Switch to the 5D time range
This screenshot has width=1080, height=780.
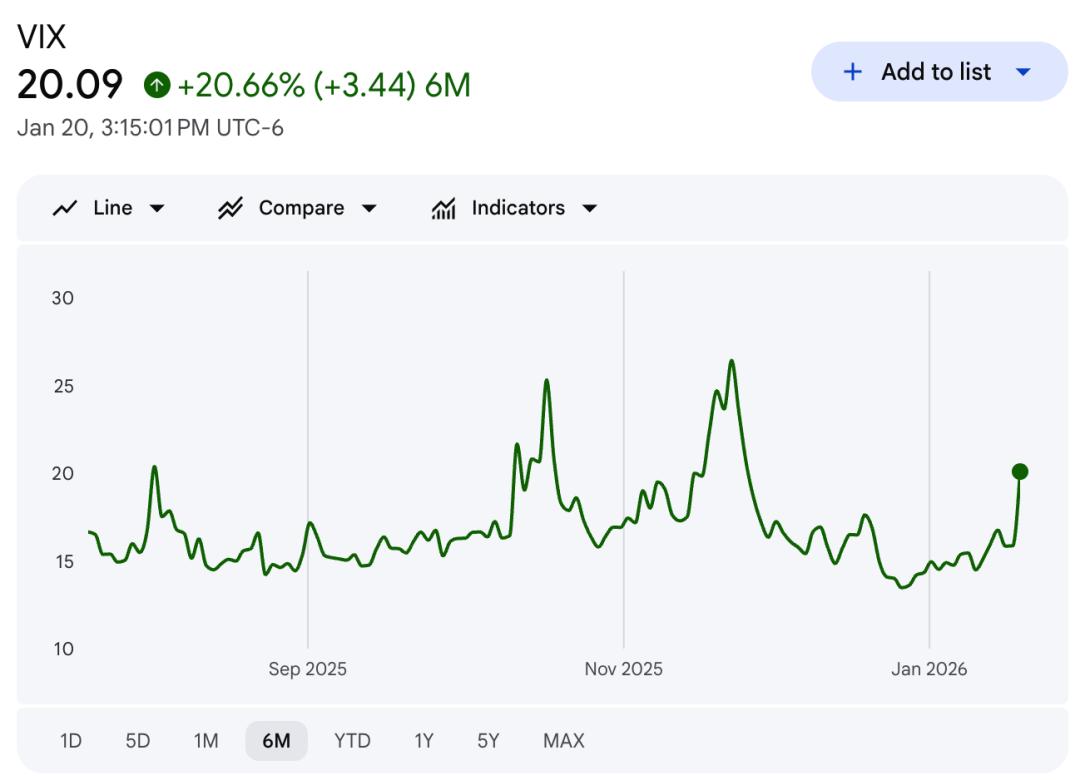[x=138, y=741]
